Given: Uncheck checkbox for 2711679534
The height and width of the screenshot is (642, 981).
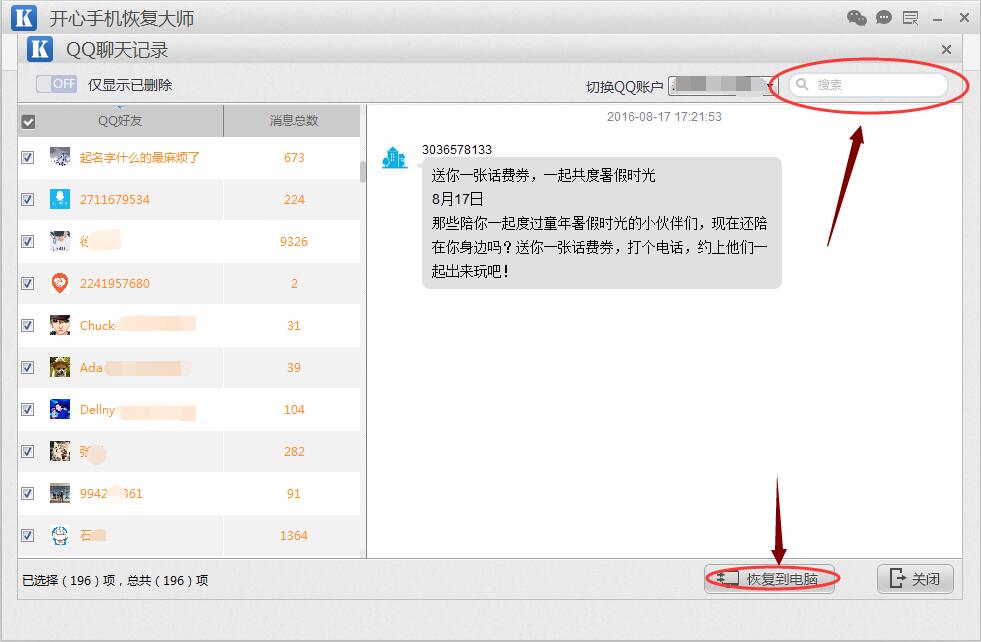Looking at the screenshot, I should click(x=28, y=199).
